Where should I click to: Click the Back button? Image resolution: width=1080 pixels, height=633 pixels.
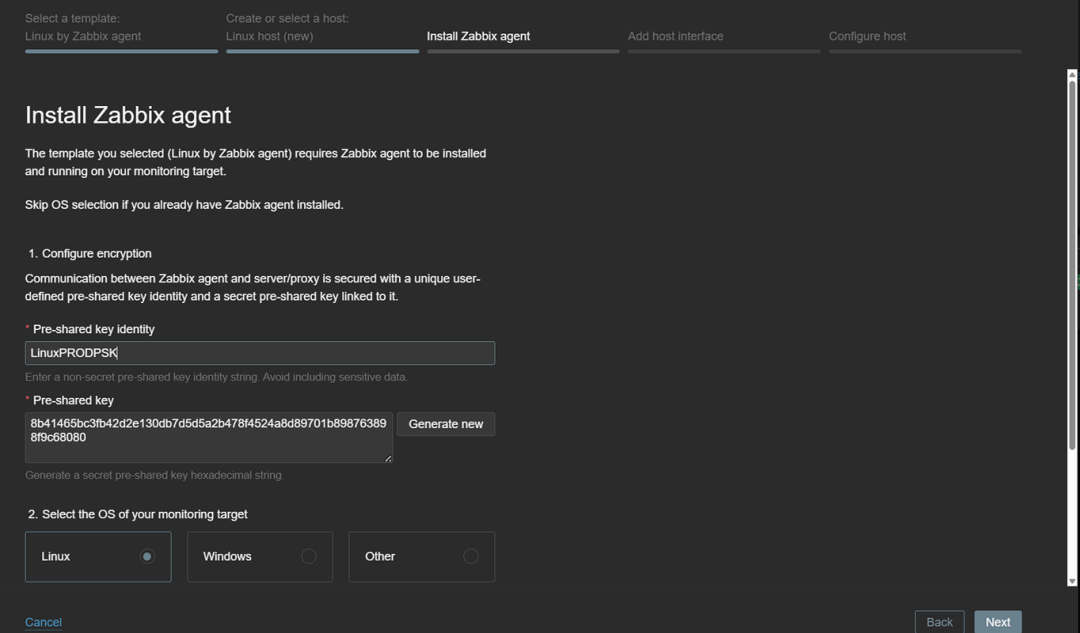939,622
